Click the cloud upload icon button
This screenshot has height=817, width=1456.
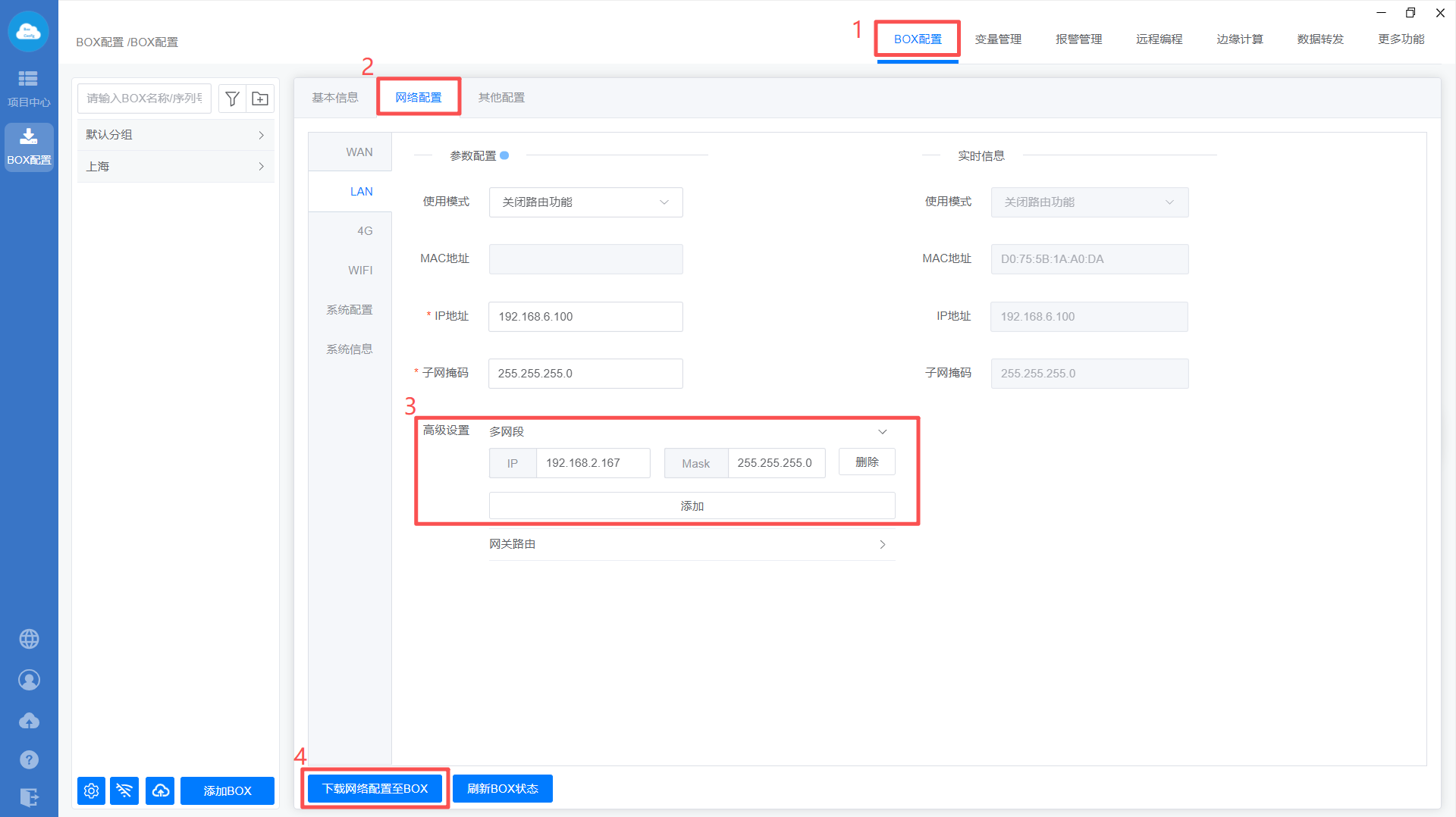(160, 790)
